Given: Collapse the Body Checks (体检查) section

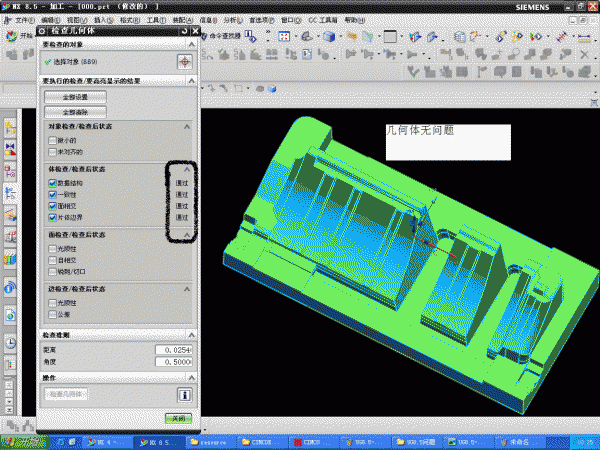Looking at the screenshot, I should (x=186, y=169).
